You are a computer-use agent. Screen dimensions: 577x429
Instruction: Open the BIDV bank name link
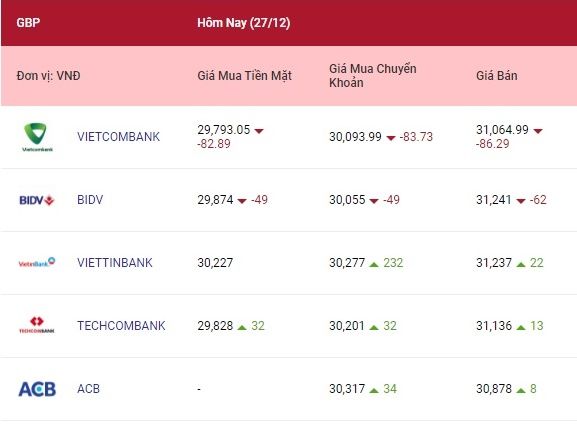point(90,200)
